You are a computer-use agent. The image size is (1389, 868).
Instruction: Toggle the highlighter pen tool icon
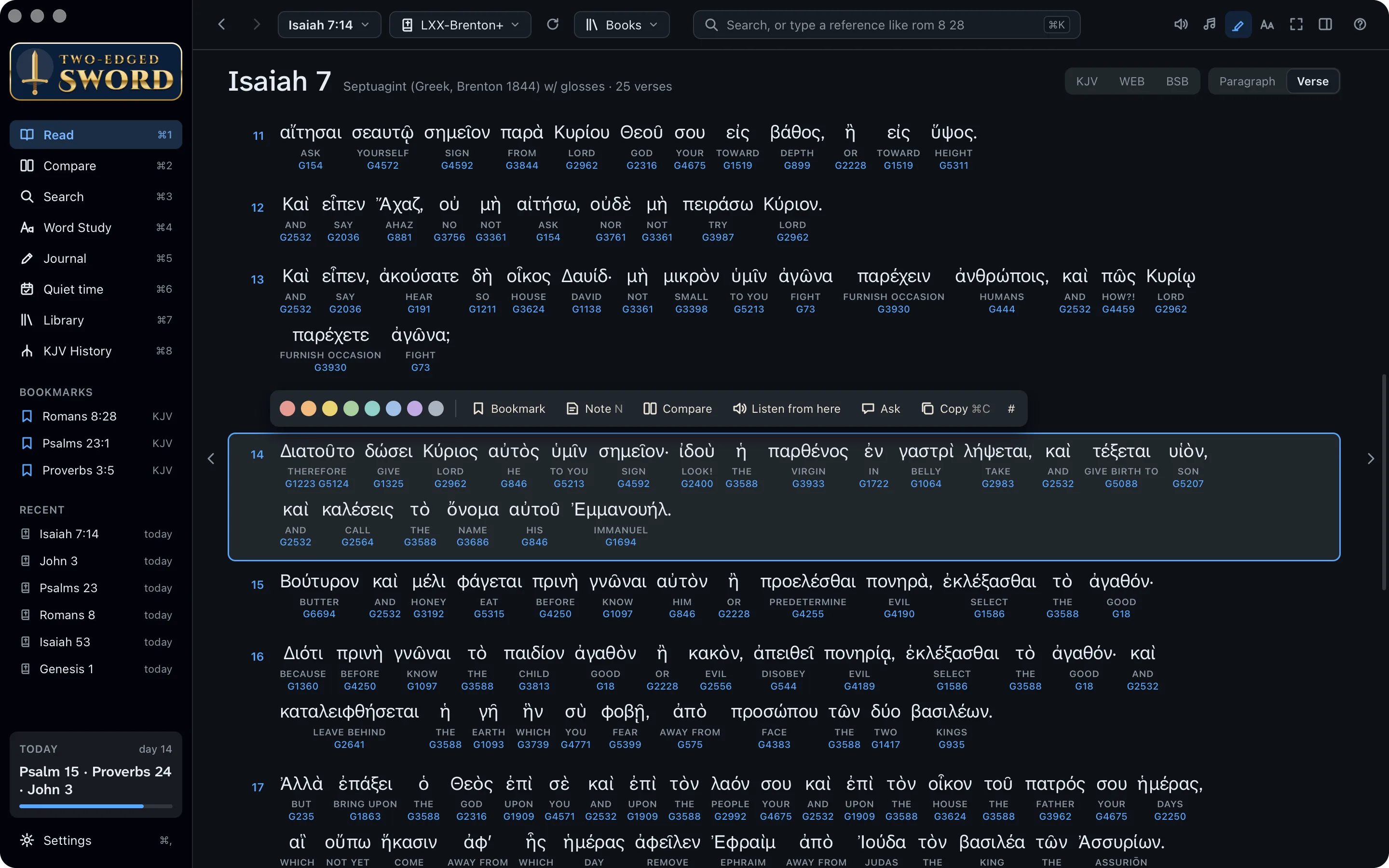(x=1238, y=25)
